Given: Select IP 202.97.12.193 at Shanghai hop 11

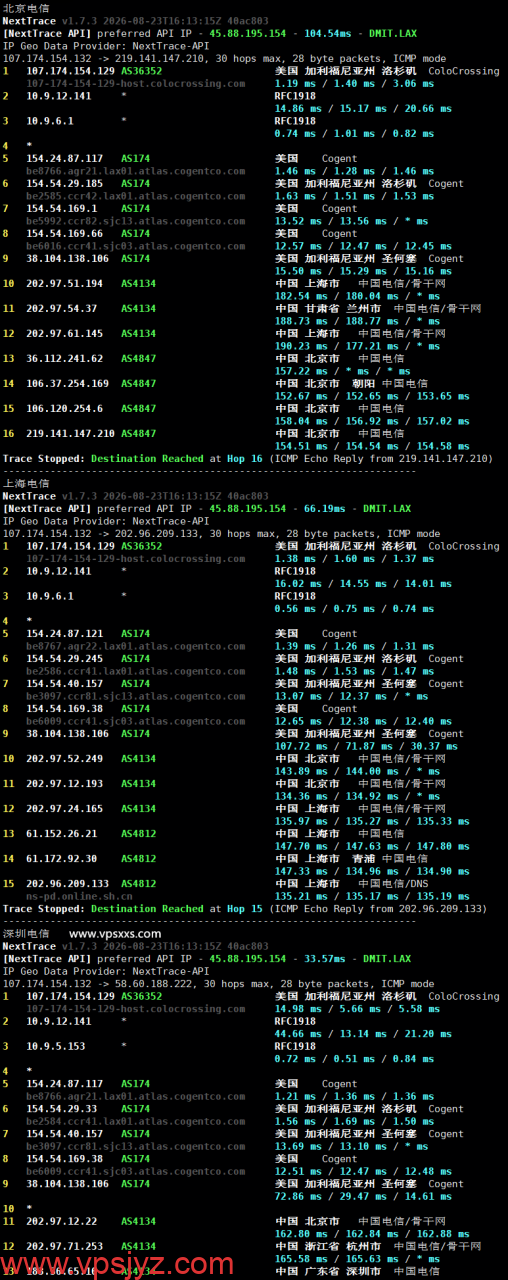Looking at the screenshot, I should (x=64, y=783).
